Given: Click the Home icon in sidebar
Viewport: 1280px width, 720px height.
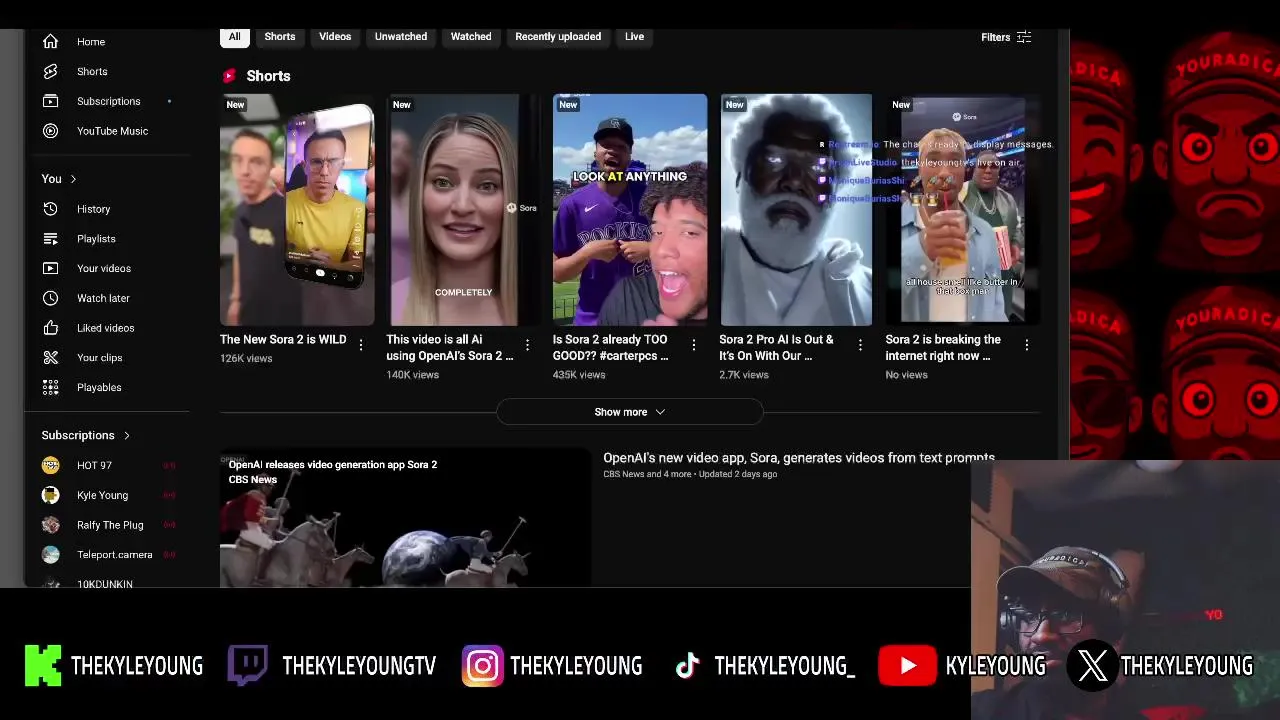Looking at the screenshot, I should tap(50, 42).
